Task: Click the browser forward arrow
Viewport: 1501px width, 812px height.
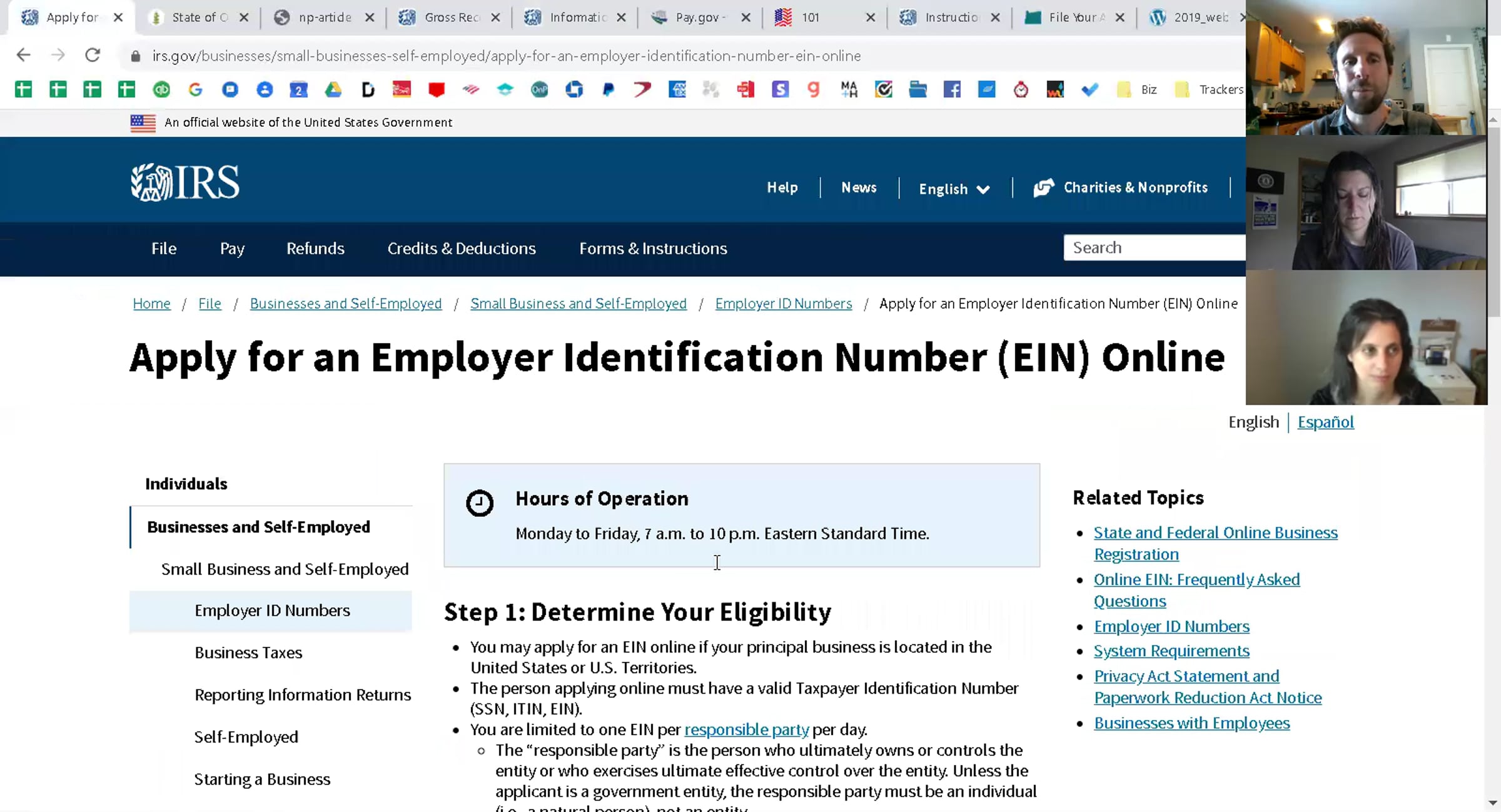Action: click(58, 55)
